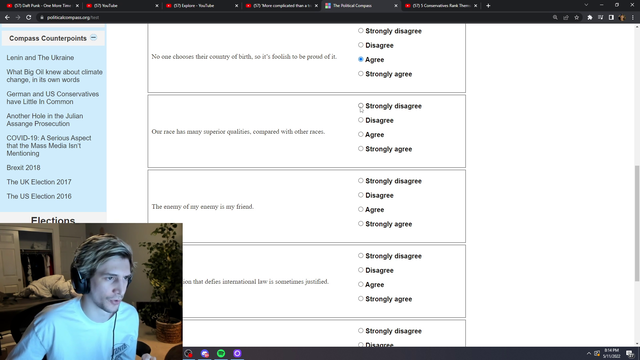The height and width of the screenshot is (360, 640).
Task: Click the page vertical scrollbar thumb
Action: 637,223
